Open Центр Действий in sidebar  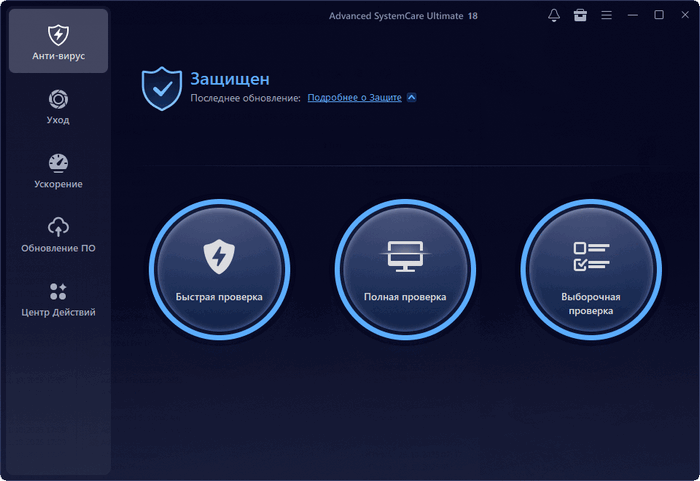point(58,299)
